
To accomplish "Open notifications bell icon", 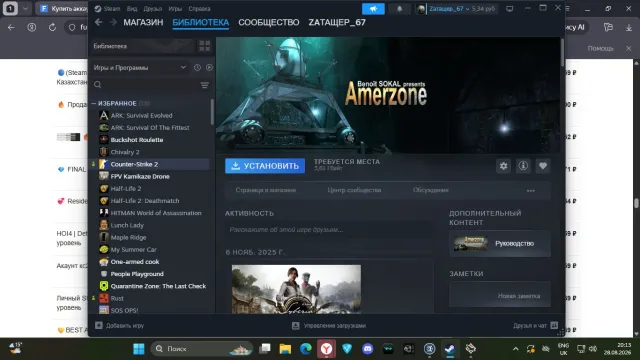I will pyautogui.click(x=399, y=9).
